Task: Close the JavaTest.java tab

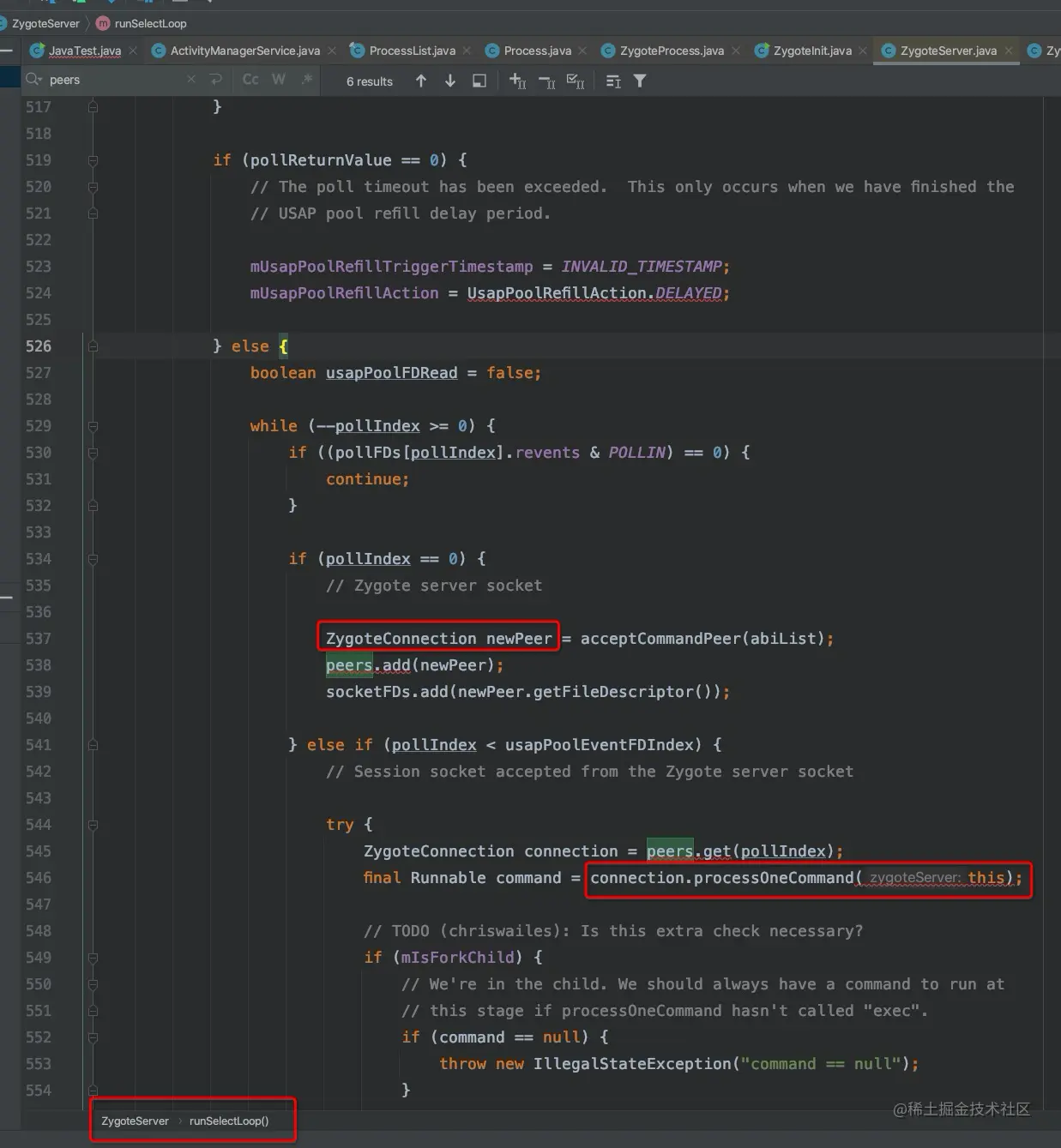Action: [x=133, y=51]
